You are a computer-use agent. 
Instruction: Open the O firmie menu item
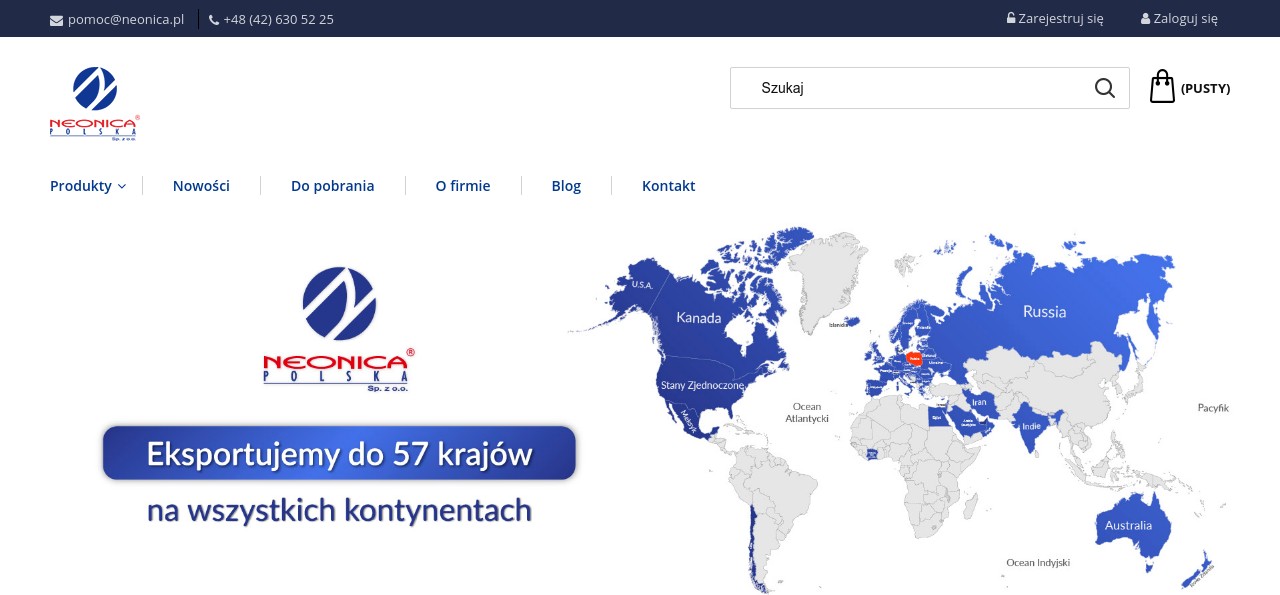pos(462,186)
